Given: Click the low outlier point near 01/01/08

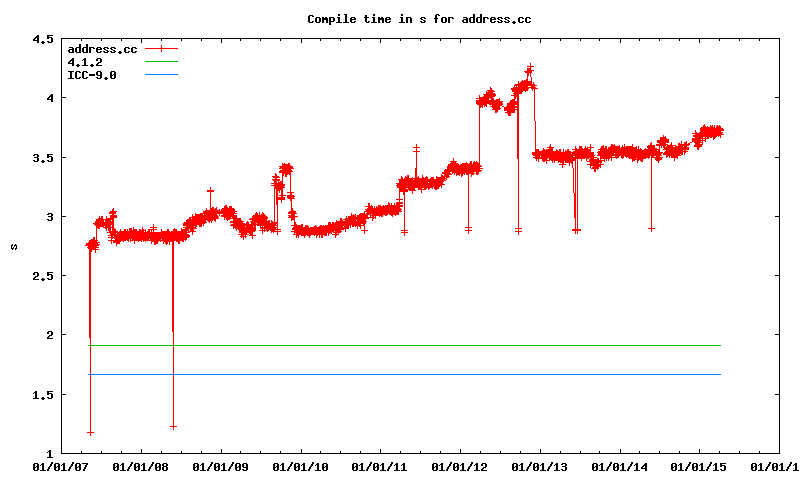Looking at the screenshot, I should tap(173, 427).
